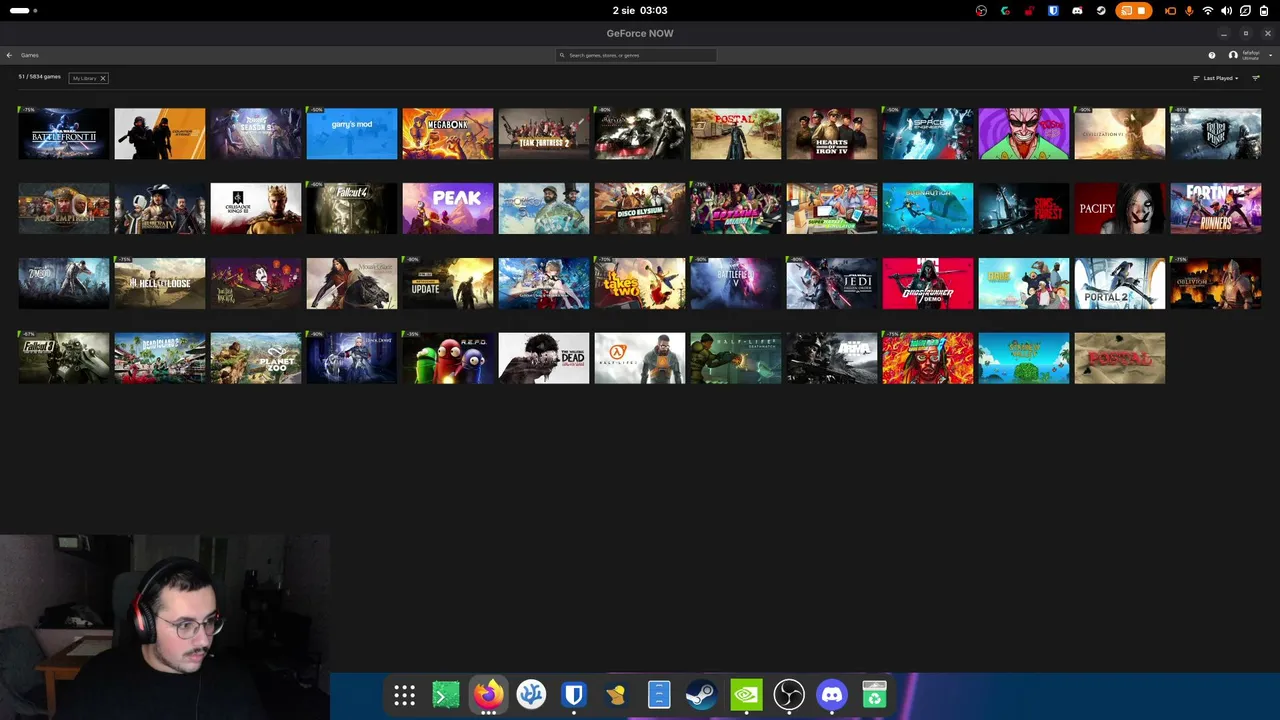Select the Hell Let Loose tile
Screen dimensions: 1280x720
(x=160, y=284)
